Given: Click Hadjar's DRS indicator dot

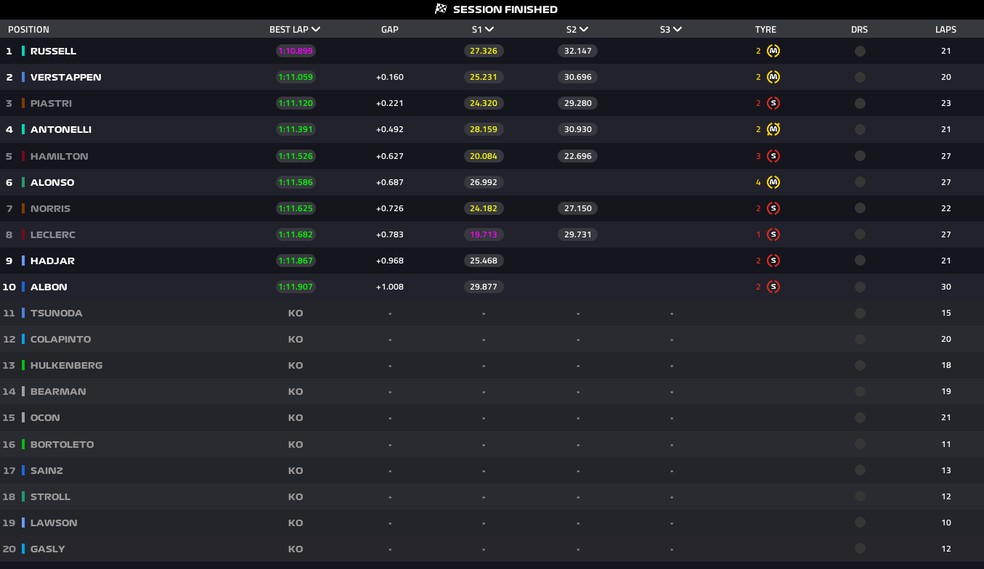Looking at the screenshot, I should pyautogui.click(x=860, y=260).
